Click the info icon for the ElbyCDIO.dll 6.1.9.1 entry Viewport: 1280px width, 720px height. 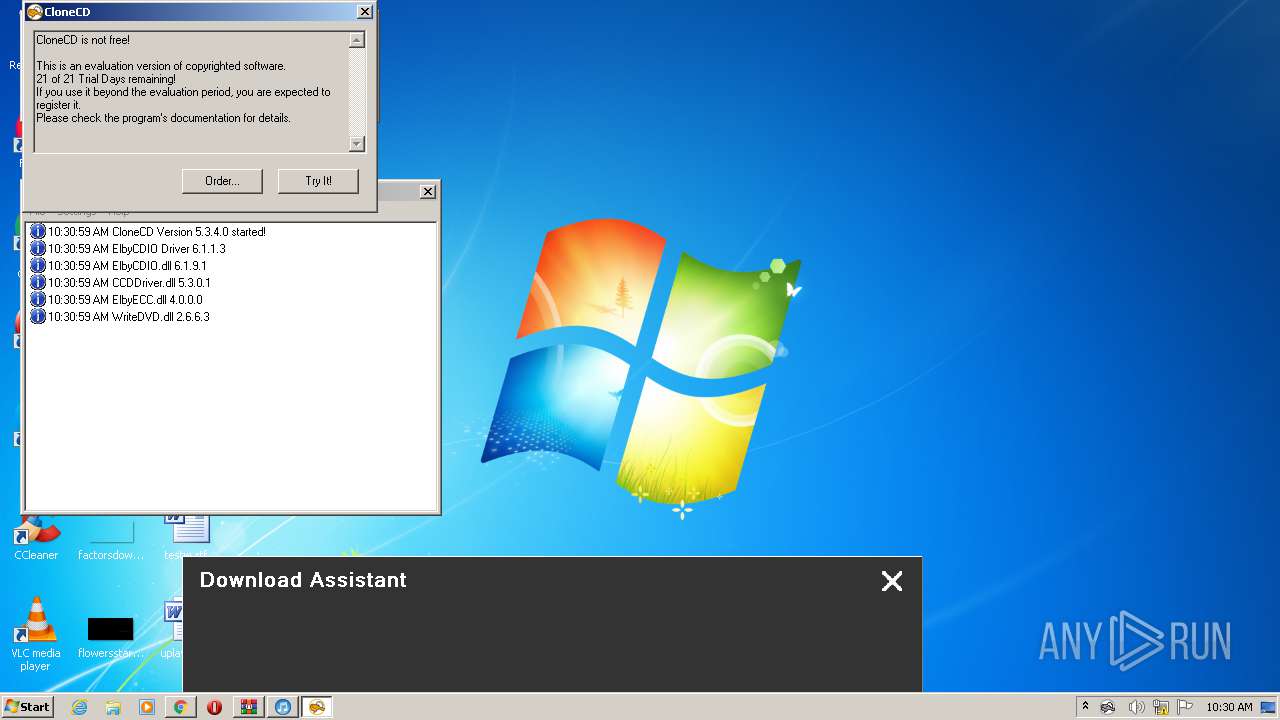(38, 265)
